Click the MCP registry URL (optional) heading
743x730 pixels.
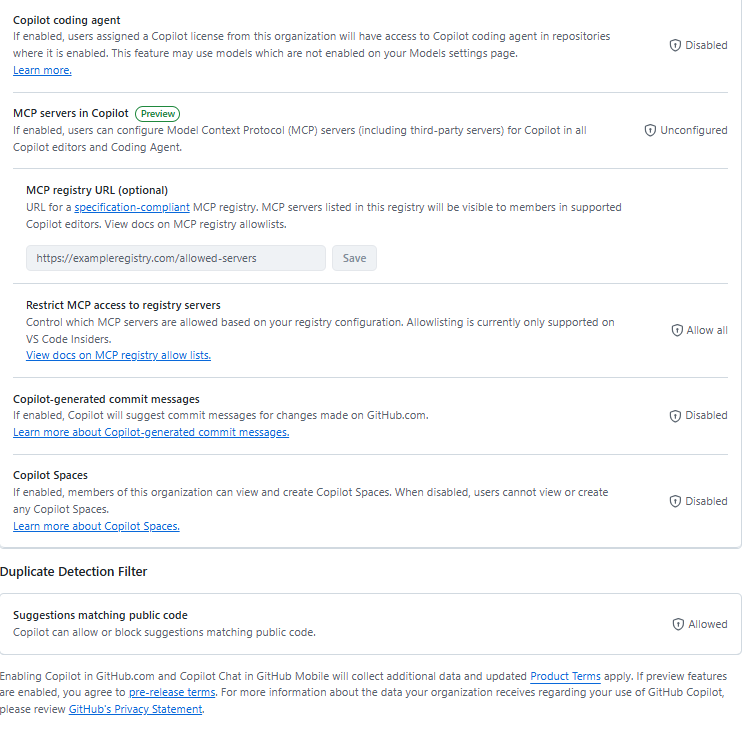point(97,190)
